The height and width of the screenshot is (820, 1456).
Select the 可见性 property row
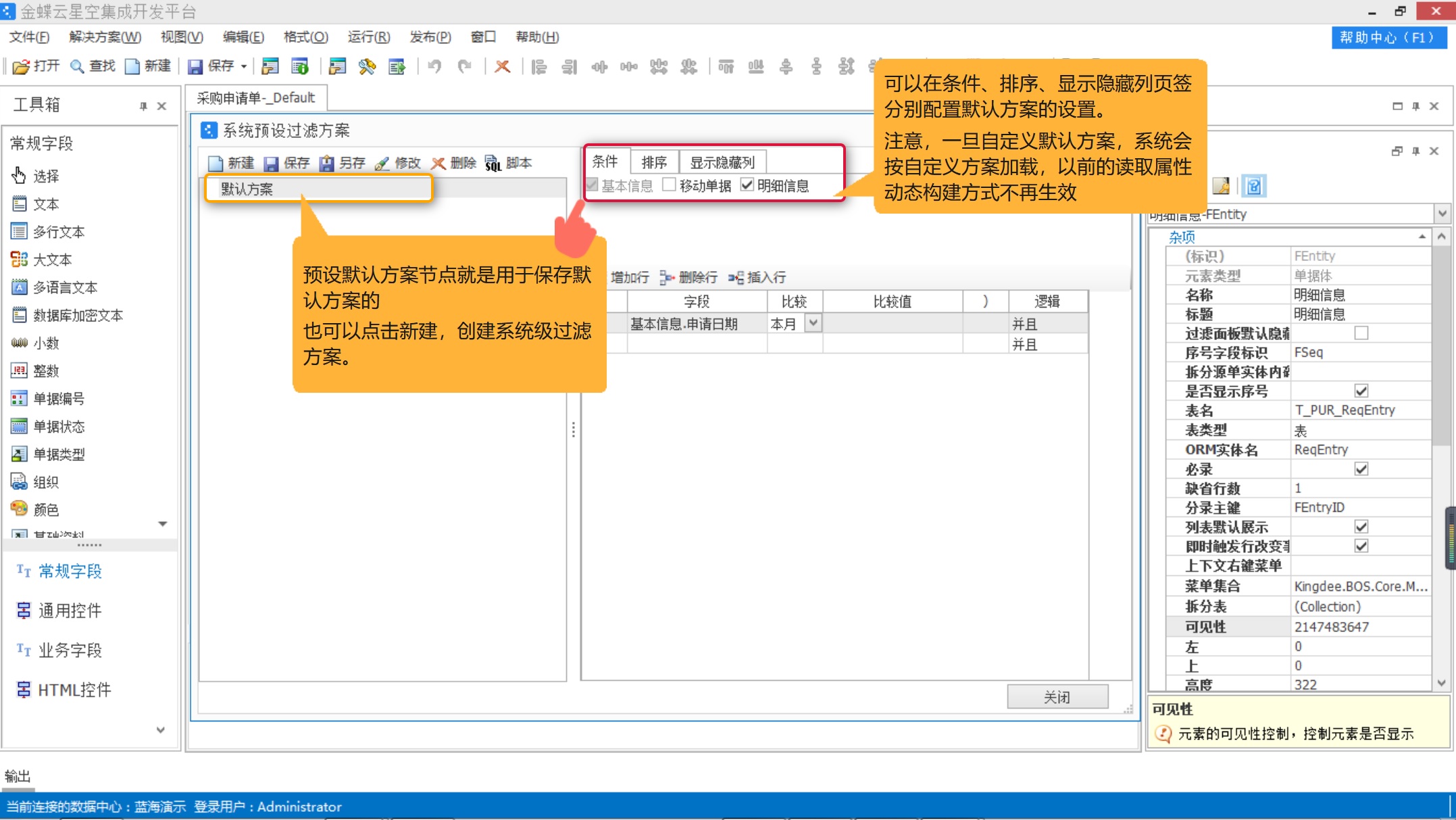[1297, 627]
